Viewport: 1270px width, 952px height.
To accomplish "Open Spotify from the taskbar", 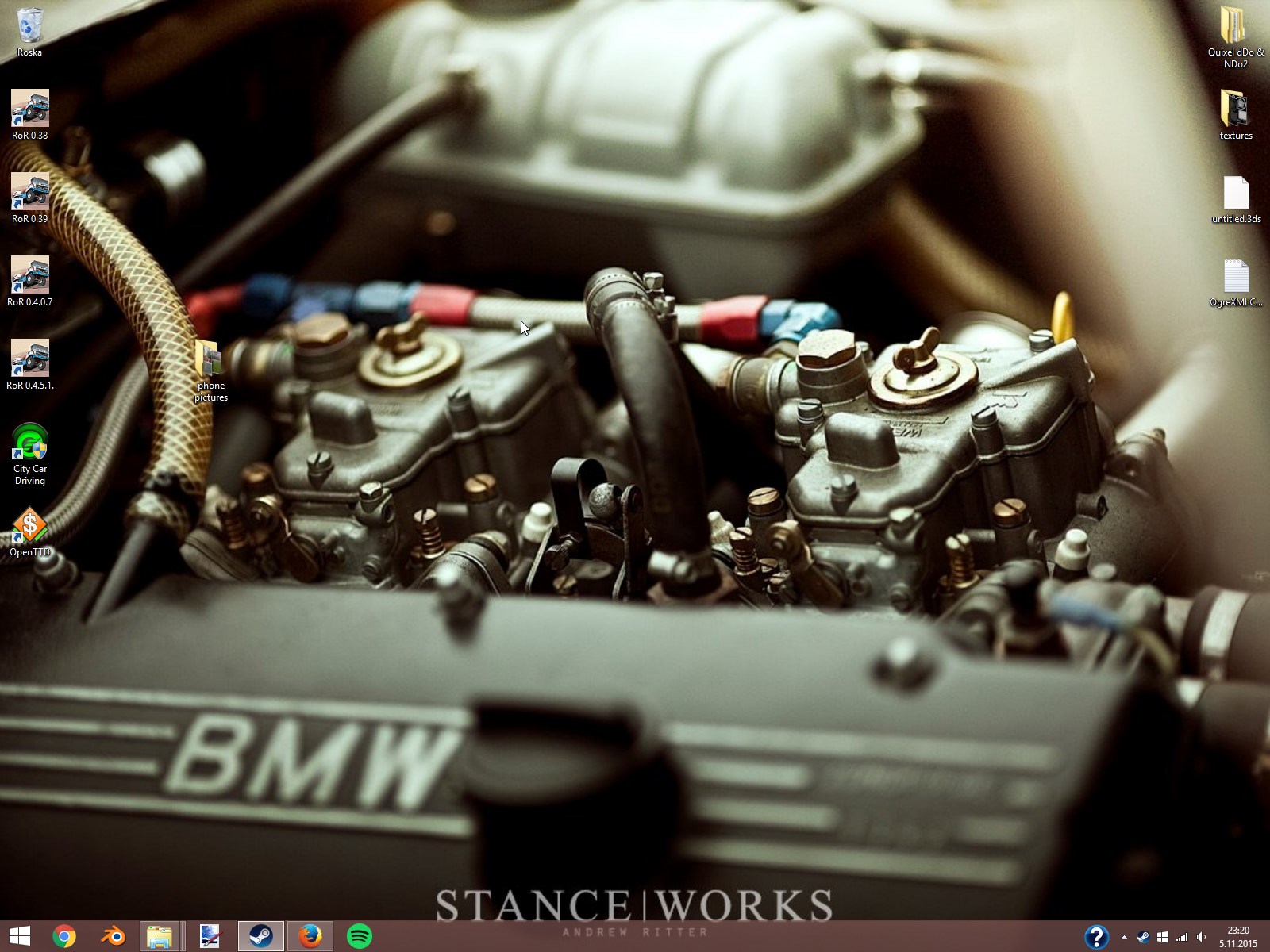I will pos(360,936).
